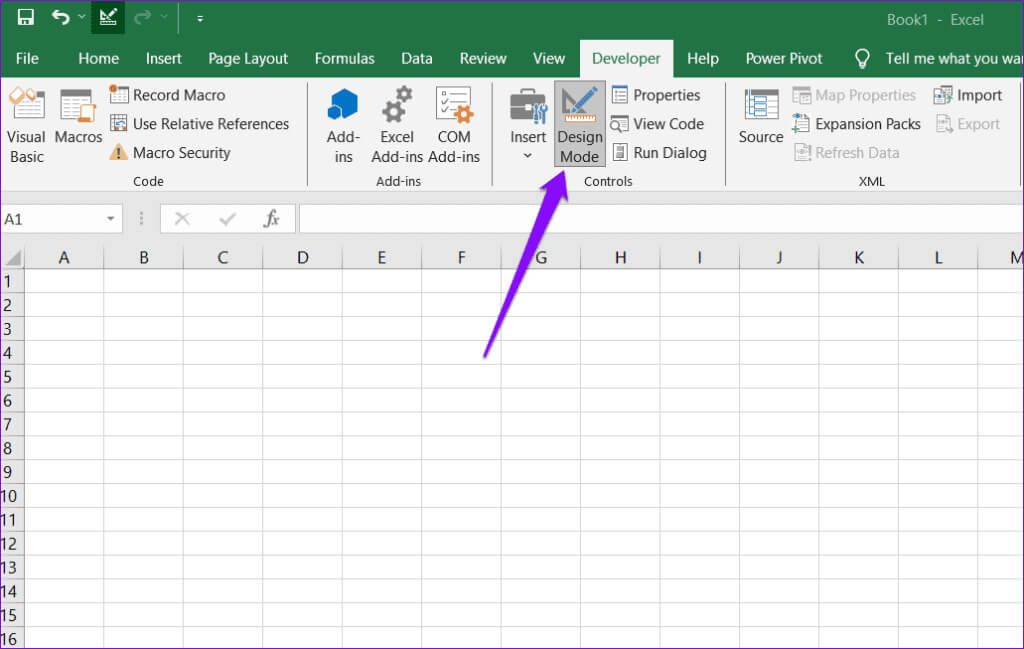The image size is (1024, 649).
Task: Select row 14 header
Action: click(x=12, y=592)
